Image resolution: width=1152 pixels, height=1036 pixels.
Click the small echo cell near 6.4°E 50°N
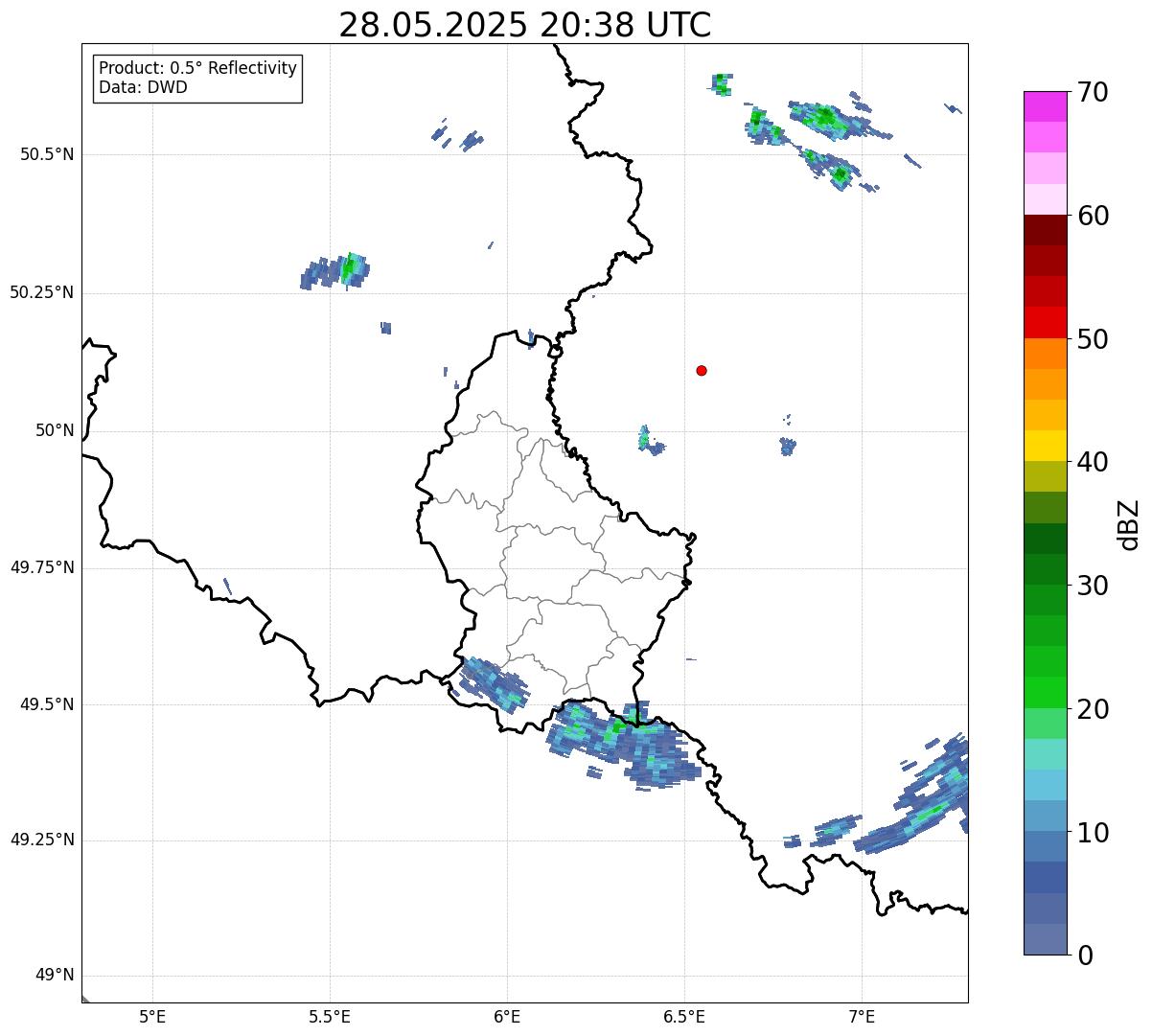pyautogui.click(x=650, y=441)
